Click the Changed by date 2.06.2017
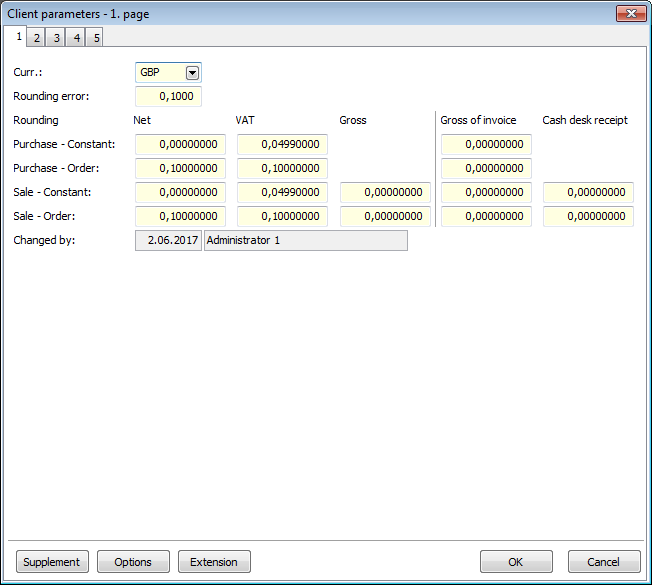Screen dimensions: 652x585 [x=168, y=240]
